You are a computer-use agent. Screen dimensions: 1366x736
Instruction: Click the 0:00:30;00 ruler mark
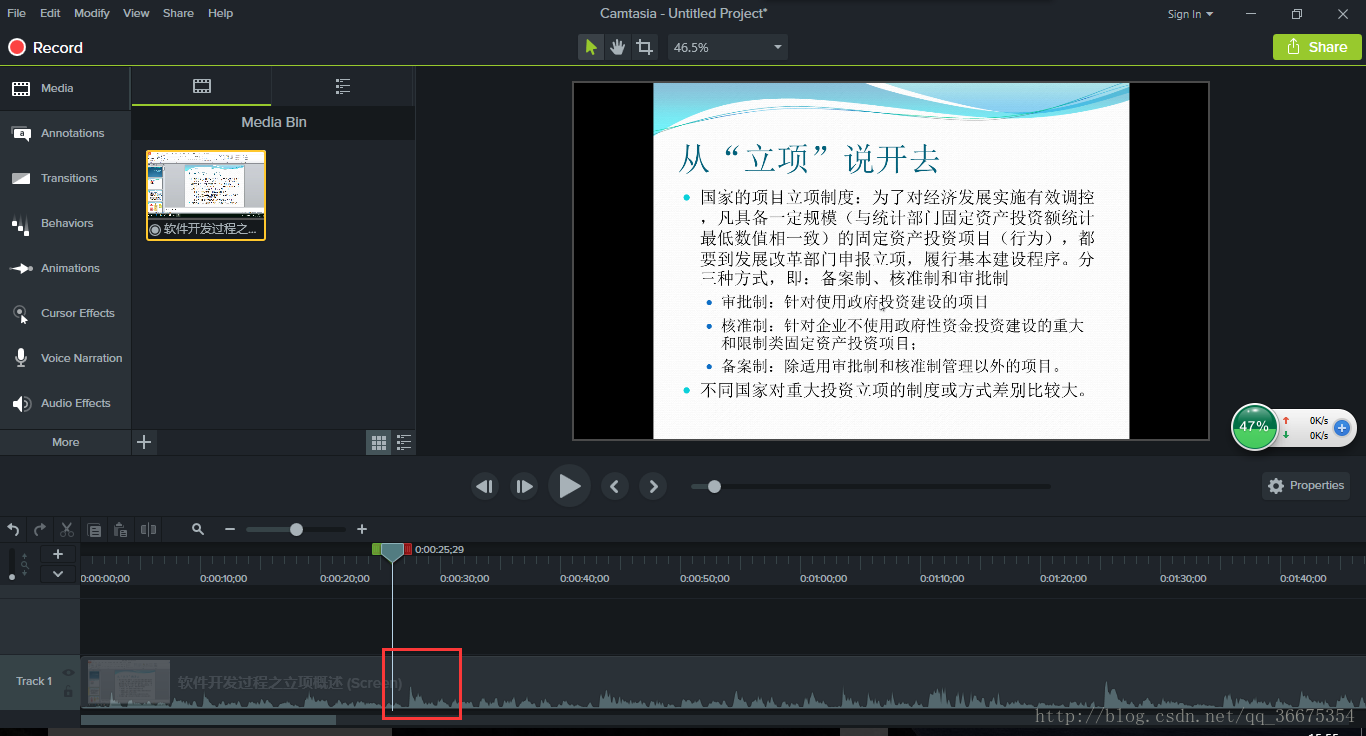click(465, 579)
